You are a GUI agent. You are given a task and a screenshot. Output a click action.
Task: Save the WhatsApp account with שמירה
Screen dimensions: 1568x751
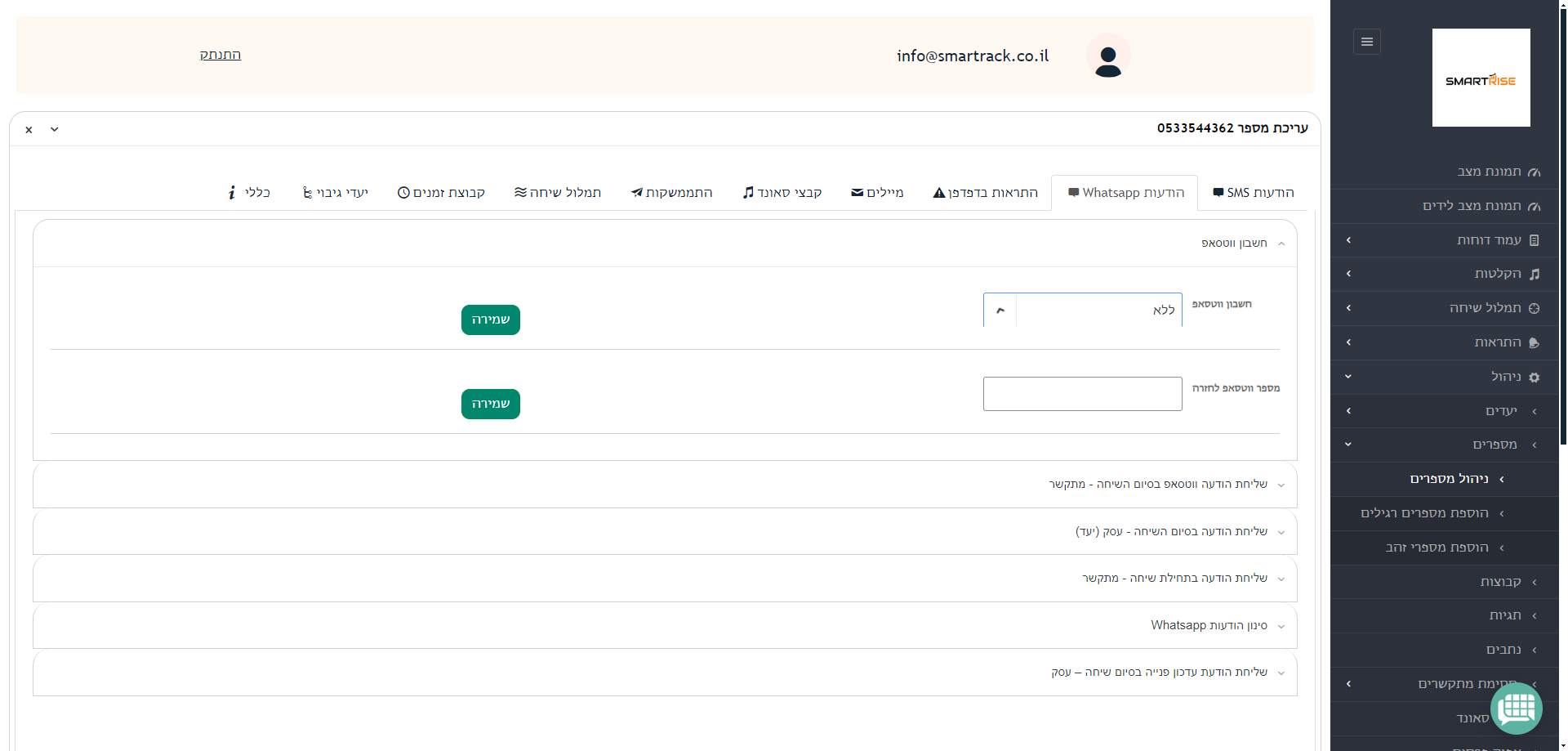pyautogui.click(x=491, y=320)
